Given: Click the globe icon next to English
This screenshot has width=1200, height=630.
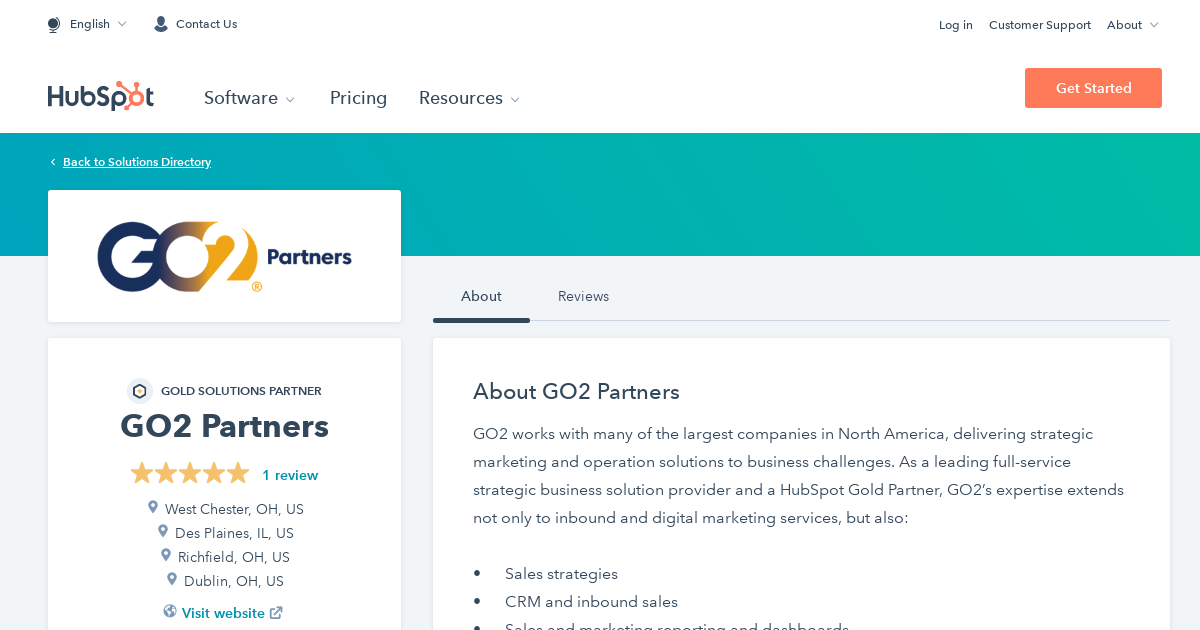Looking at the screenshot, I should click(53, 24).
